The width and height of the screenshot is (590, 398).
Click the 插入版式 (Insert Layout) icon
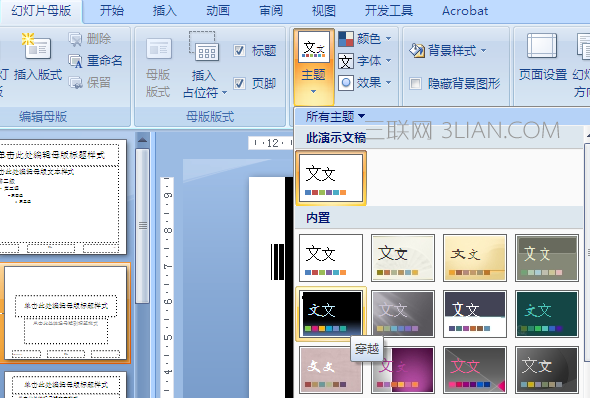36,46
